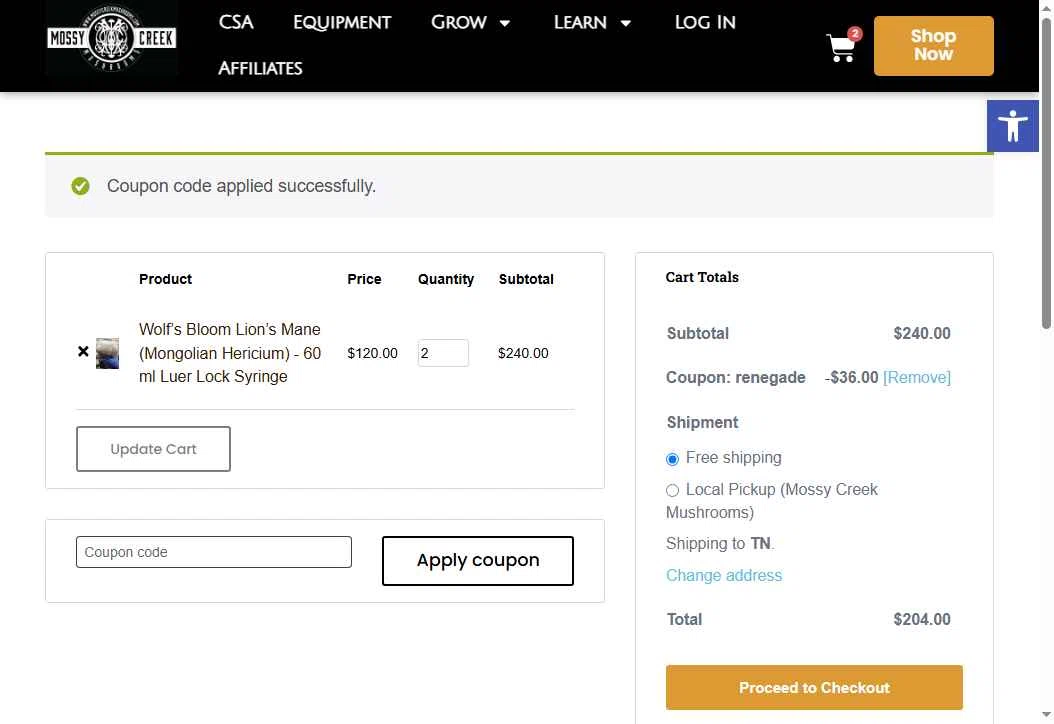Image resolution: width=1054 pixels, height=724 pixels.
Task: Focus the Coupon code field
Action: click(214, 552)
